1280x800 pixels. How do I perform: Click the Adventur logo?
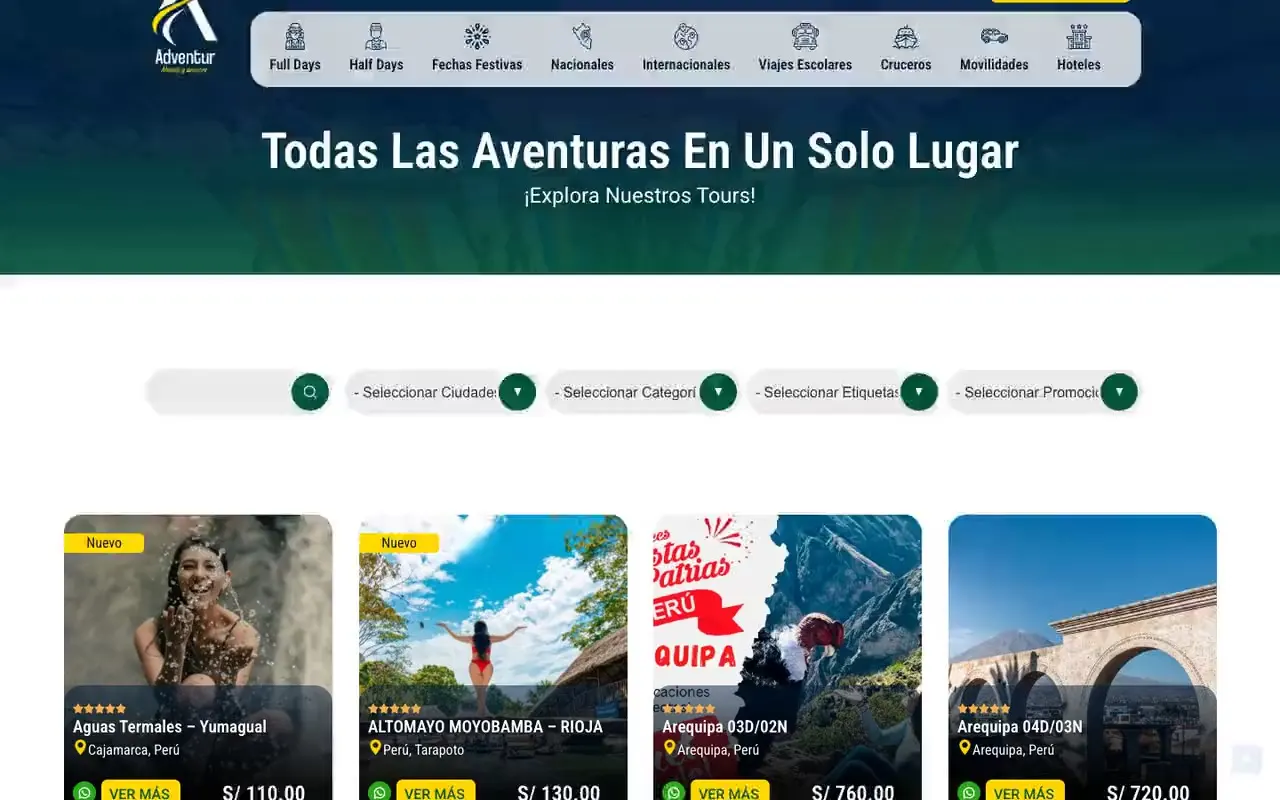pos(185,37)
